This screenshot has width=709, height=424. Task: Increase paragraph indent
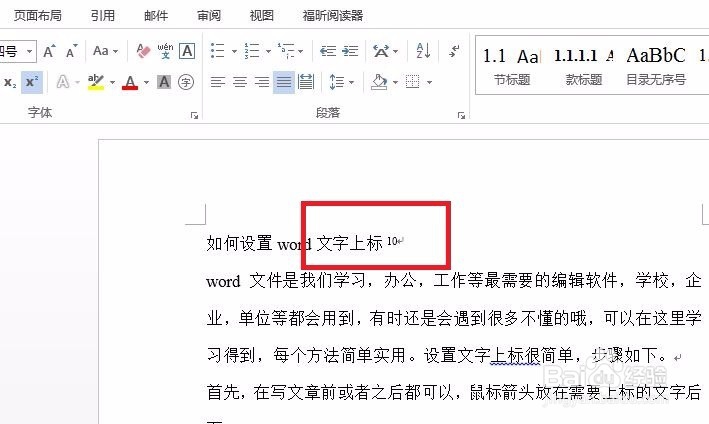tap(350, 51)
